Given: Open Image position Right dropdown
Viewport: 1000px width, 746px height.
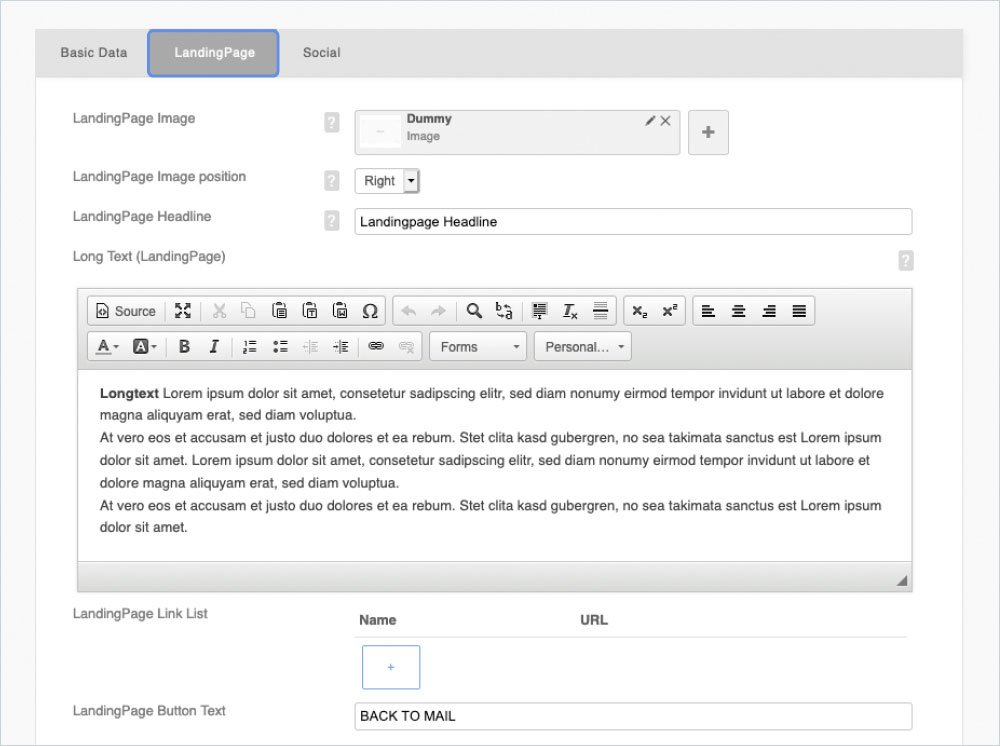Looking at the screenshot, I should tap(387, 181).
